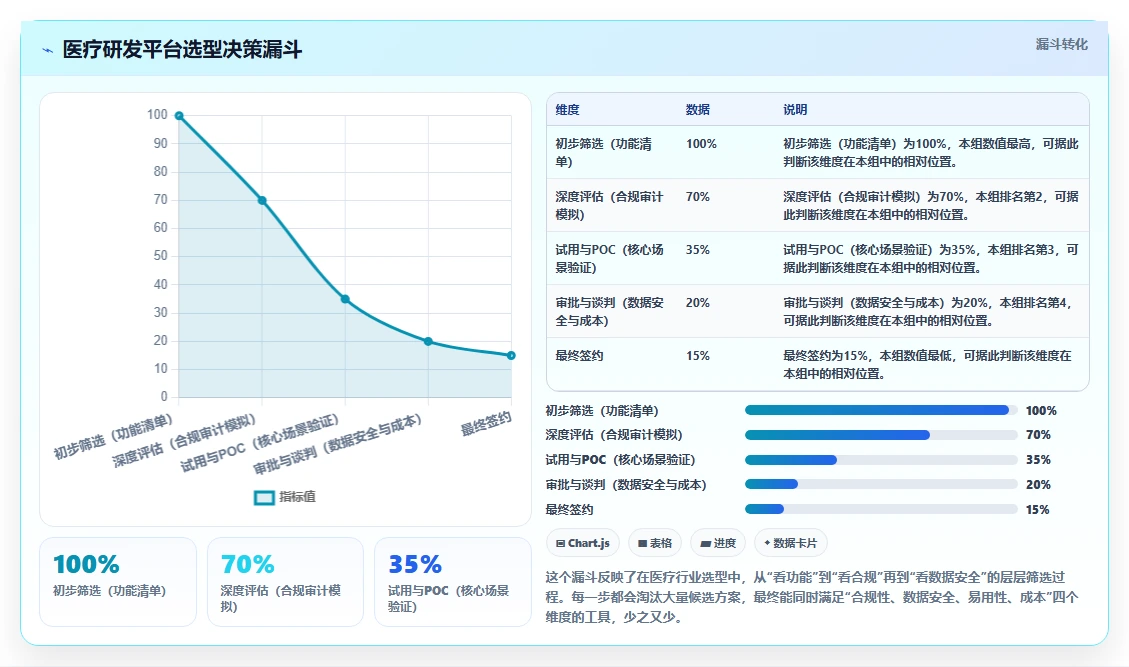Click the chart data point at 15
Screen dimensions: 1129x667
pyautogui.click(x=511, y=355)
